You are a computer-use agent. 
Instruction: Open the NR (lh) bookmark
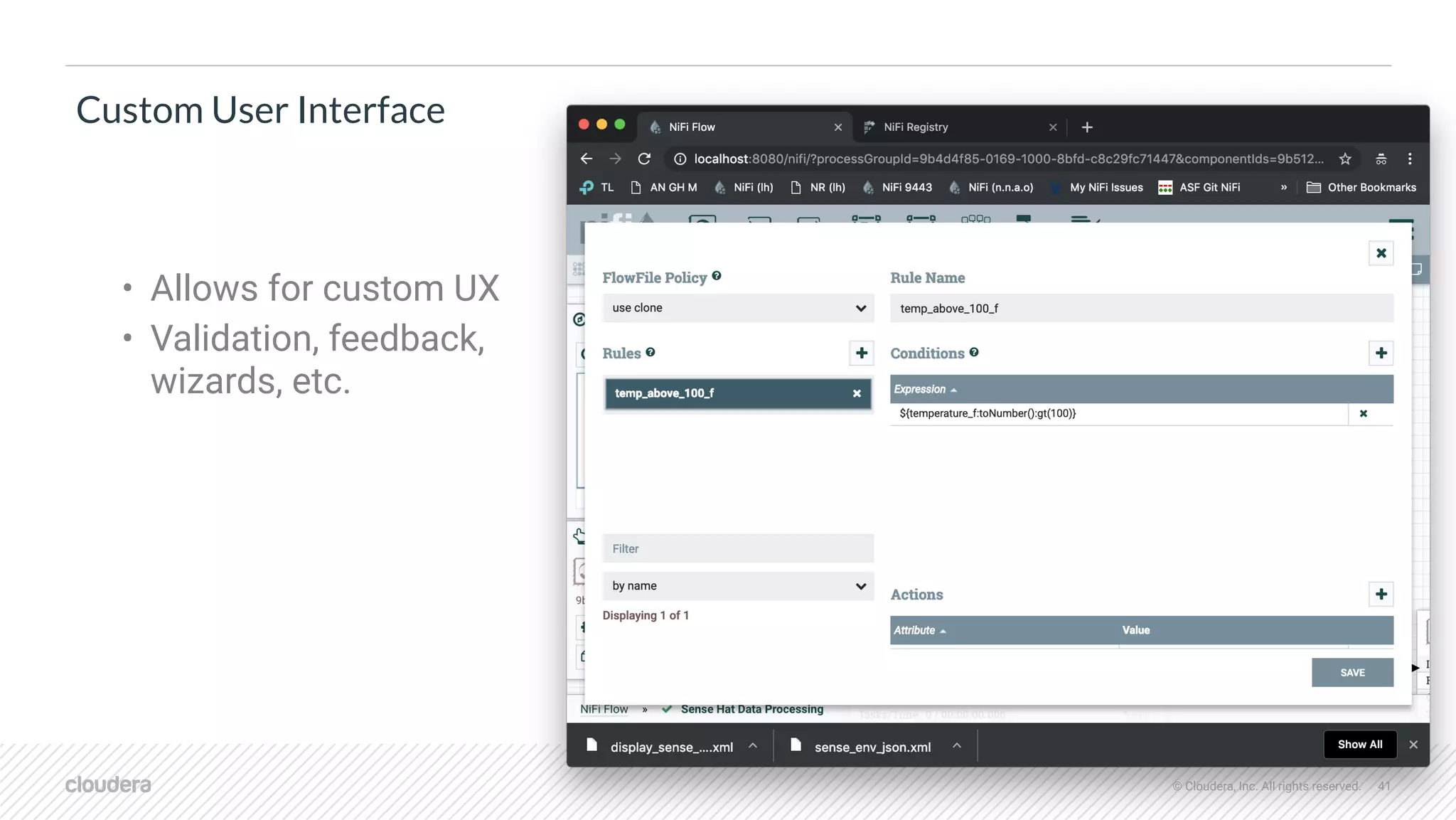pyautogui.click(x=818, y=188)
